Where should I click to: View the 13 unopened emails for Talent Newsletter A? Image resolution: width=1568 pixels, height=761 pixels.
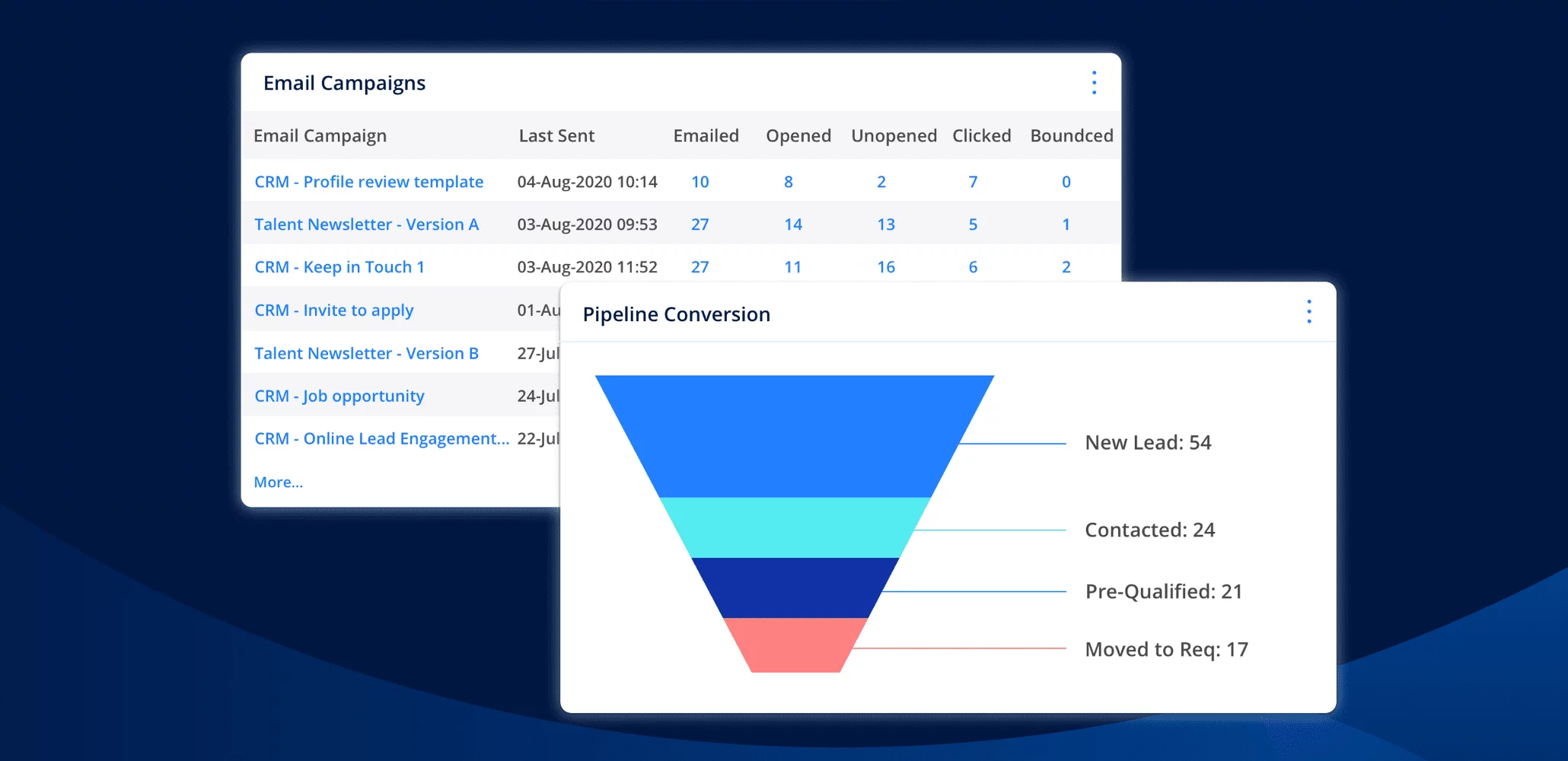[x=885, y=224]
